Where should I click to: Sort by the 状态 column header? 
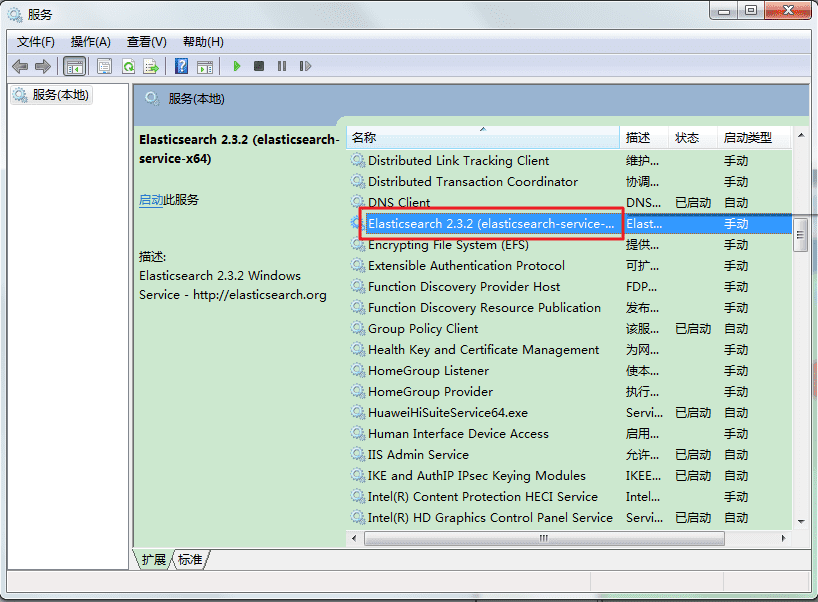693,138
